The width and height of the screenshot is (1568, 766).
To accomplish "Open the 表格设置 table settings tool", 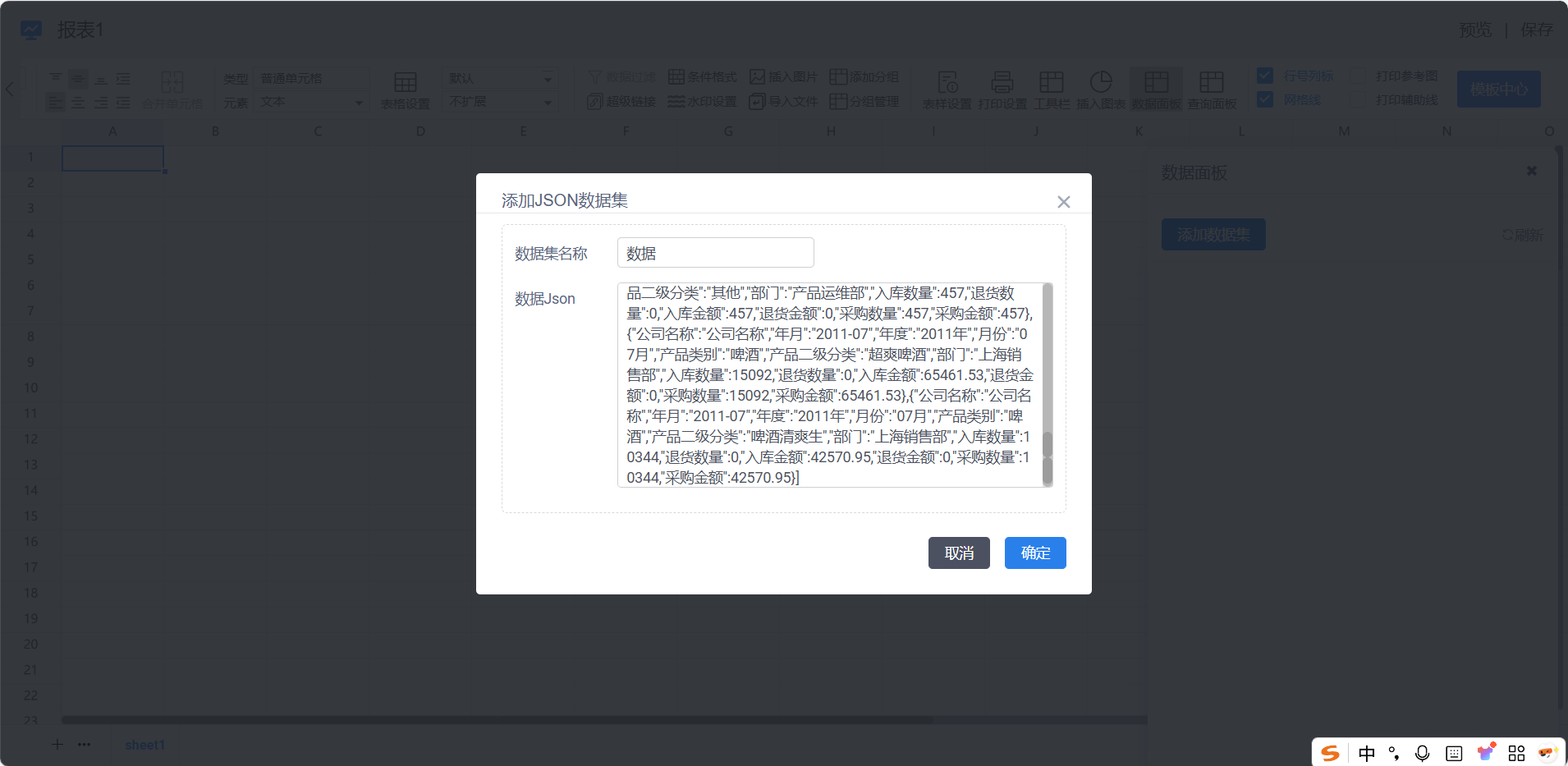I will click(406, 89).
